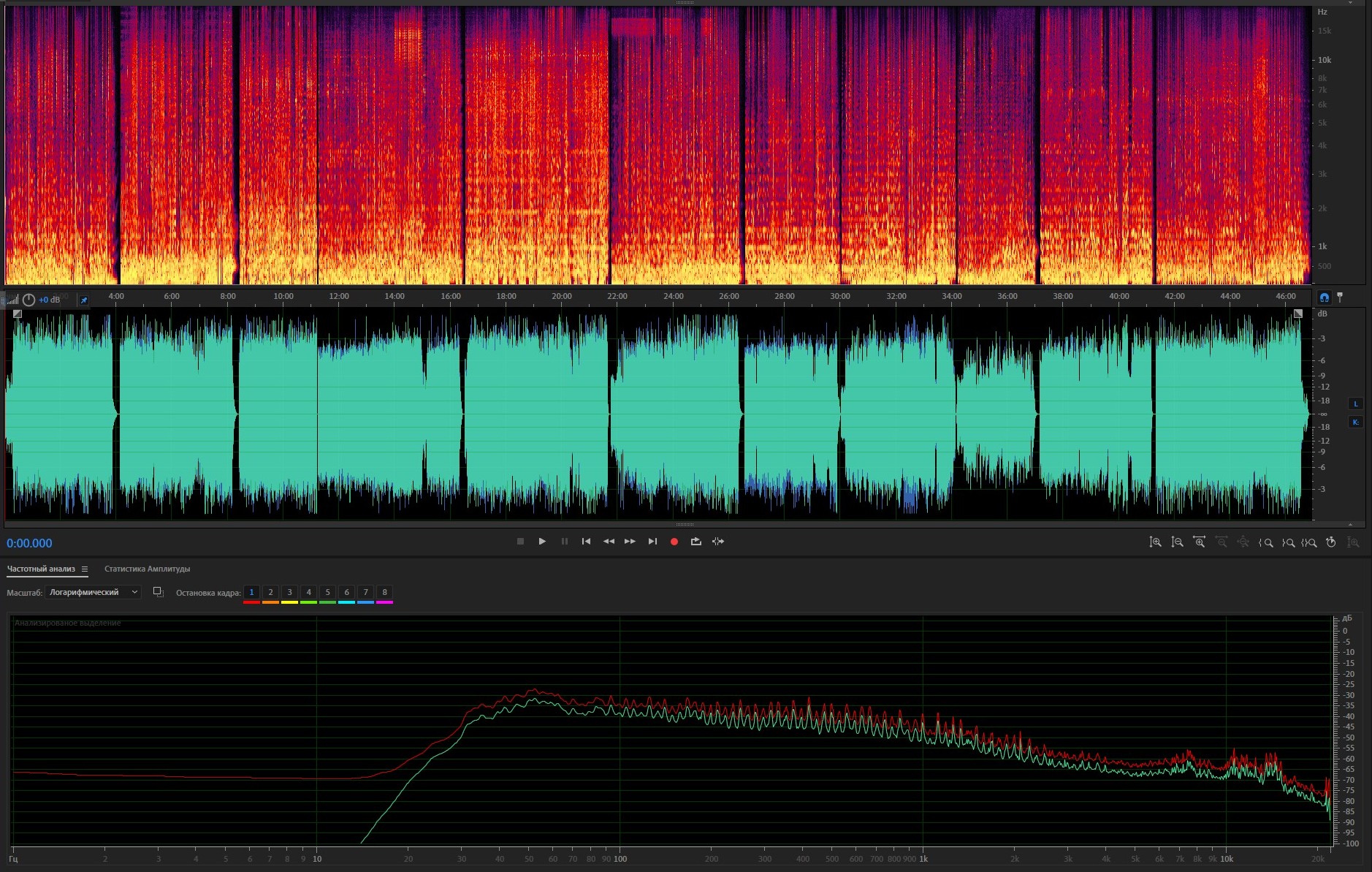Click the fast forward button
1372x872 pixels.
click(630, 542)
